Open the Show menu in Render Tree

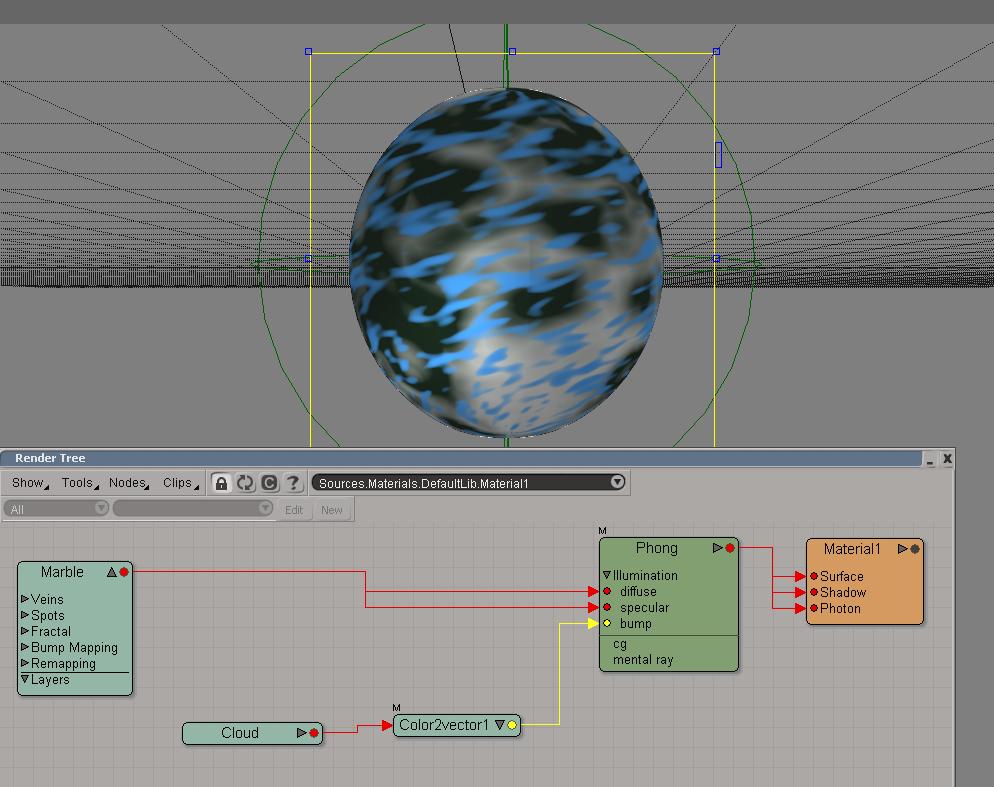pyautogui.click(x=29, y=483)
